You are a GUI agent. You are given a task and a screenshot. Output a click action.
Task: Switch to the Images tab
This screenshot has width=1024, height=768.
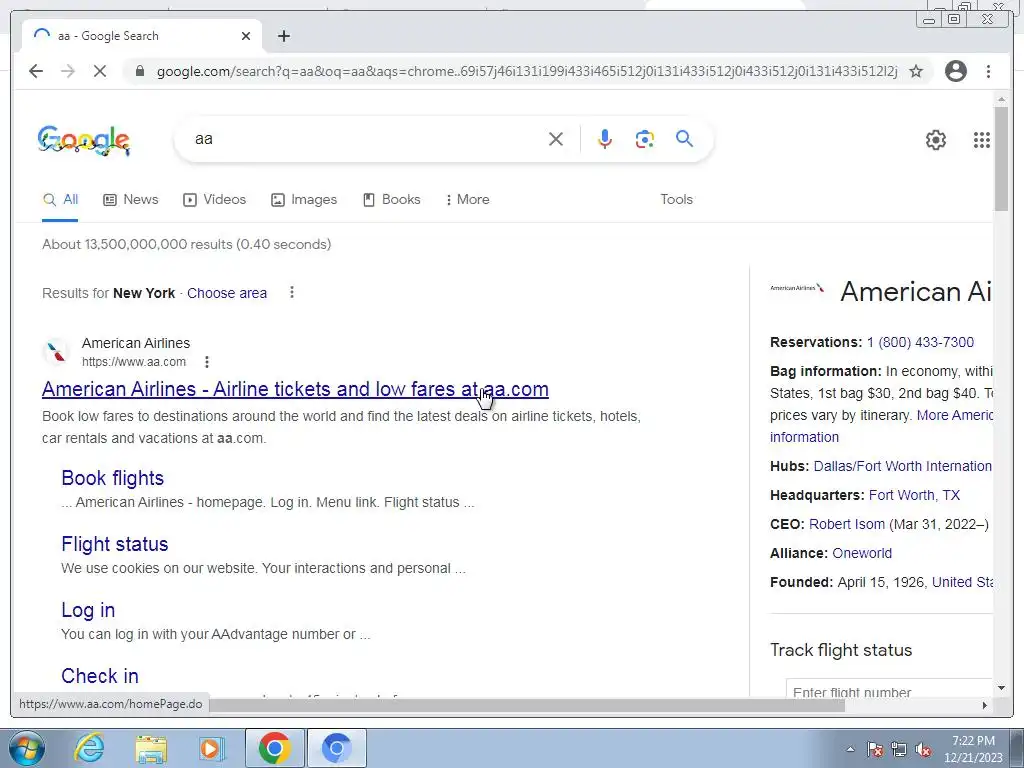point(304,200)
